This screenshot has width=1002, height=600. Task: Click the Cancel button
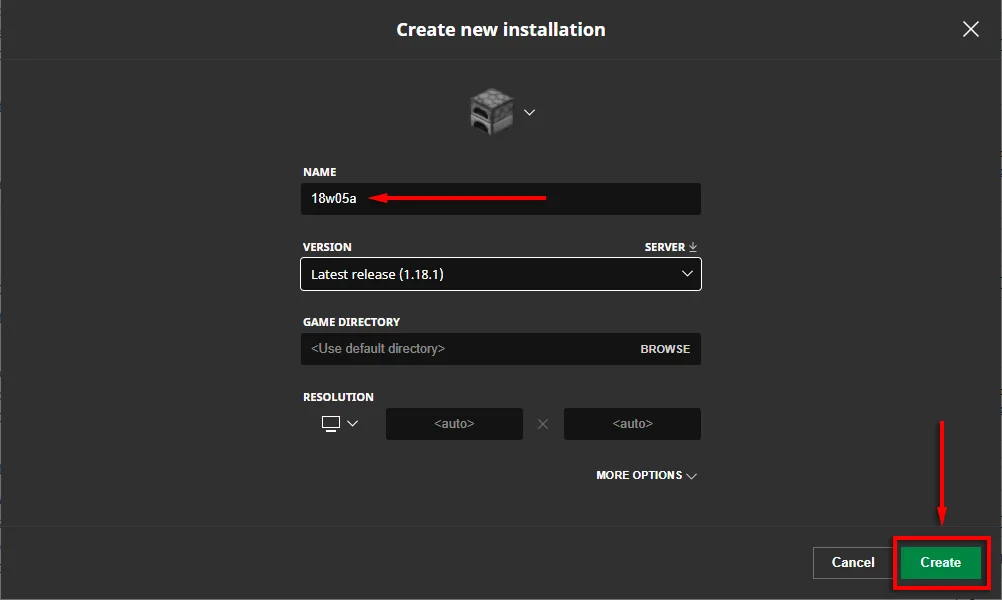click(x=852, y=562)
